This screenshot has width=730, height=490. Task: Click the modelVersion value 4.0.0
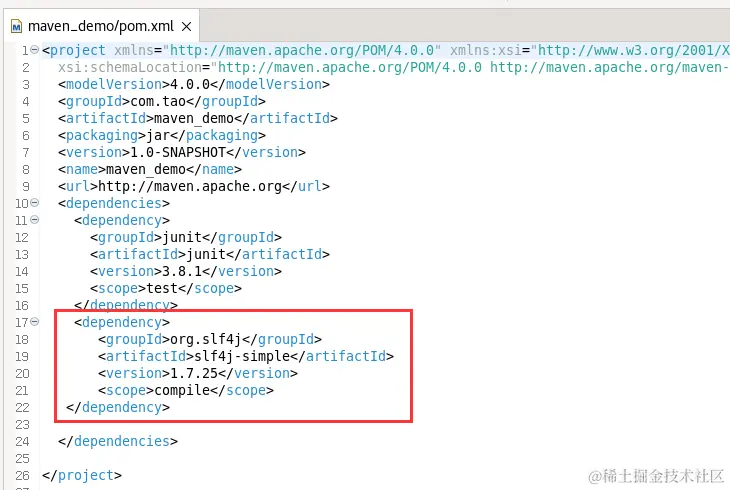tap(190, 84)
